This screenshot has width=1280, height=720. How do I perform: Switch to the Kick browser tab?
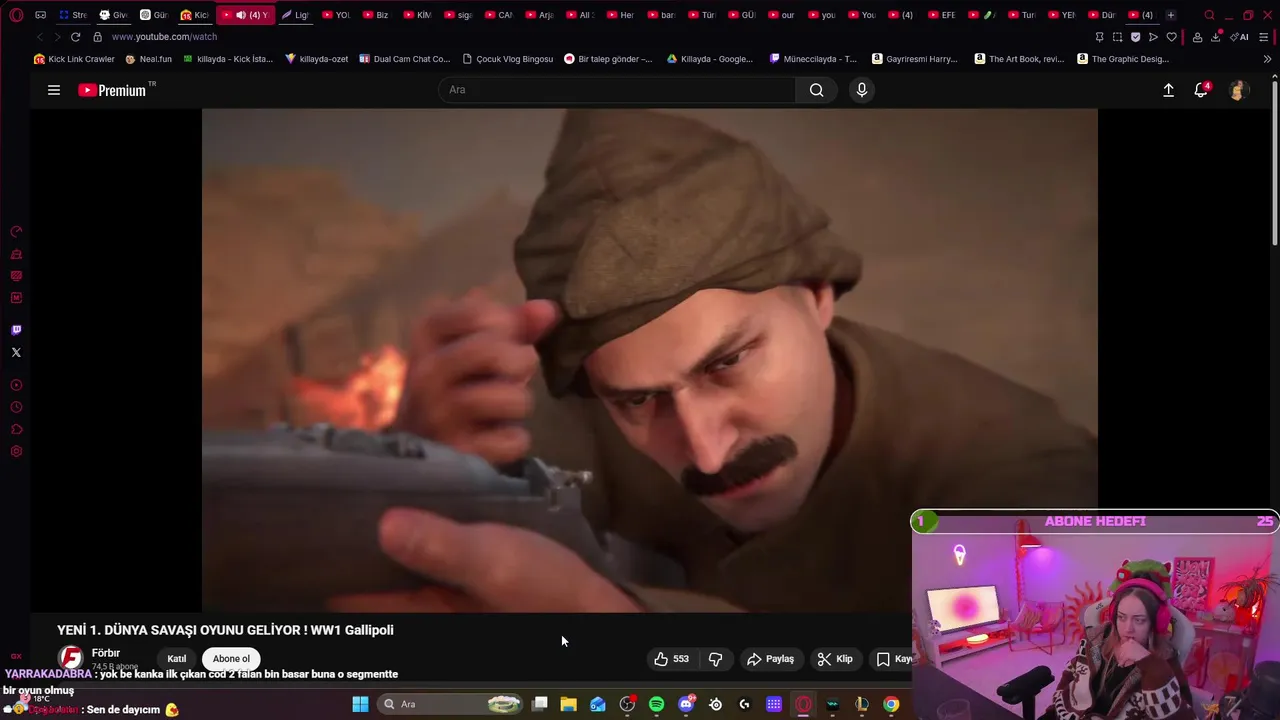(x=194, y=15)
